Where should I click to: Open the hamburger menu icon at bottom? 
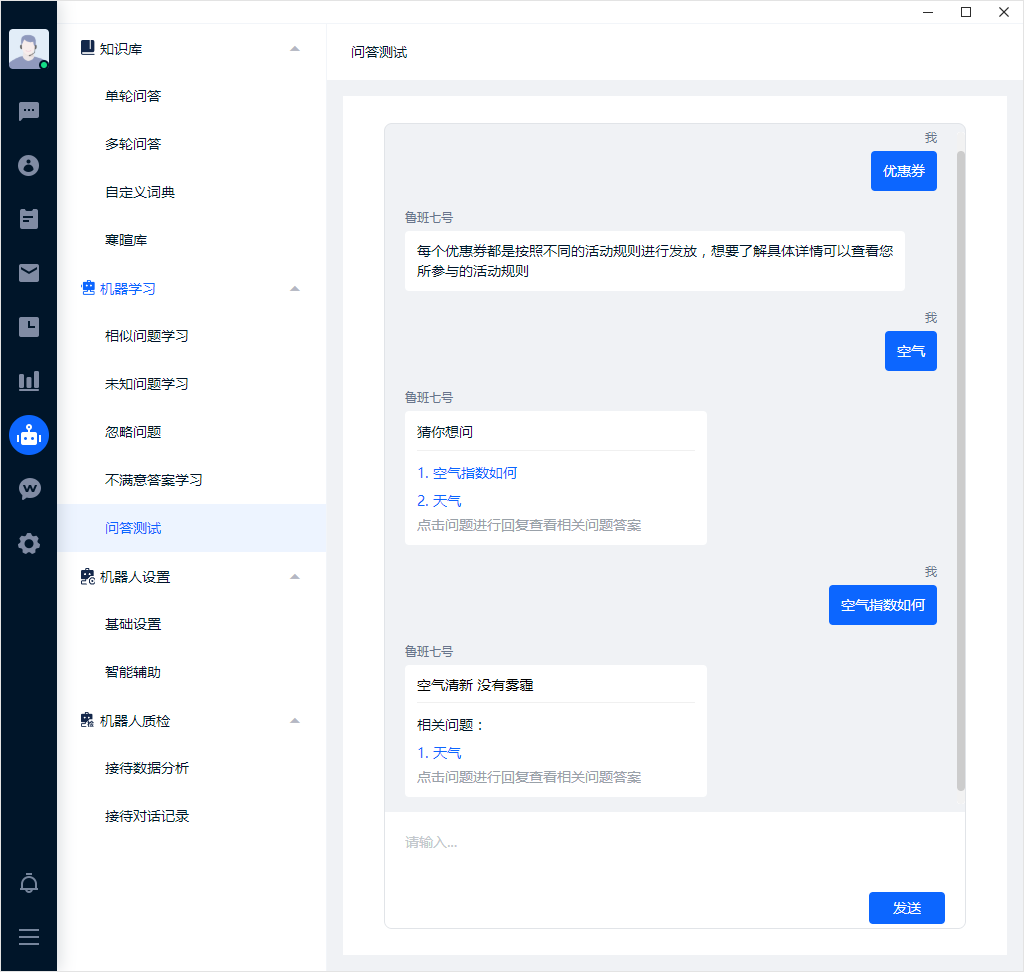pyautogui.click(x=29, y=937)
